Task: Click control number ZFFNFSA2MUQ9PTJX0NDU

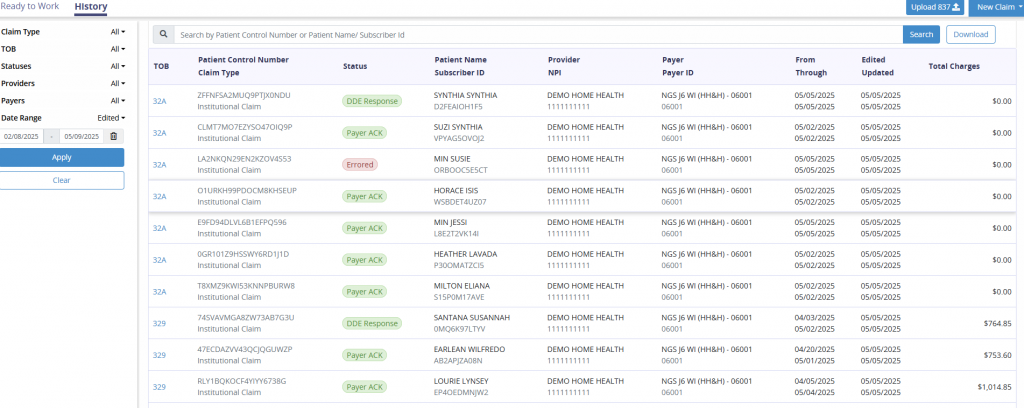Action: coord(244,95)
